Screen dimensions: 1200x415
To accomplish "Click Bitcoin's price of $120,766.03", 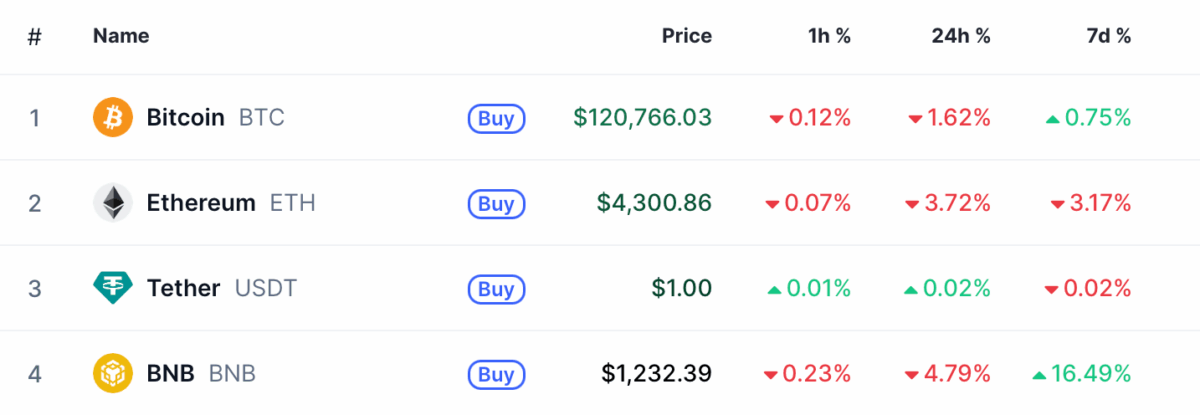I will click(x=642, y=118).
